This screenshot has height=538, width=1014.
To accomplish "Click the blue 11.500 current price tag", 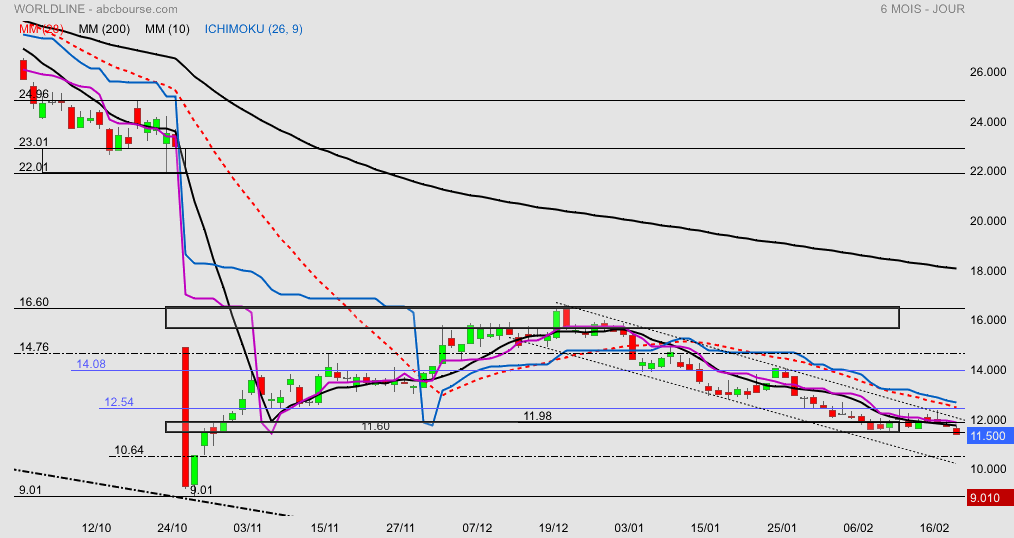I will pos(990,436).
